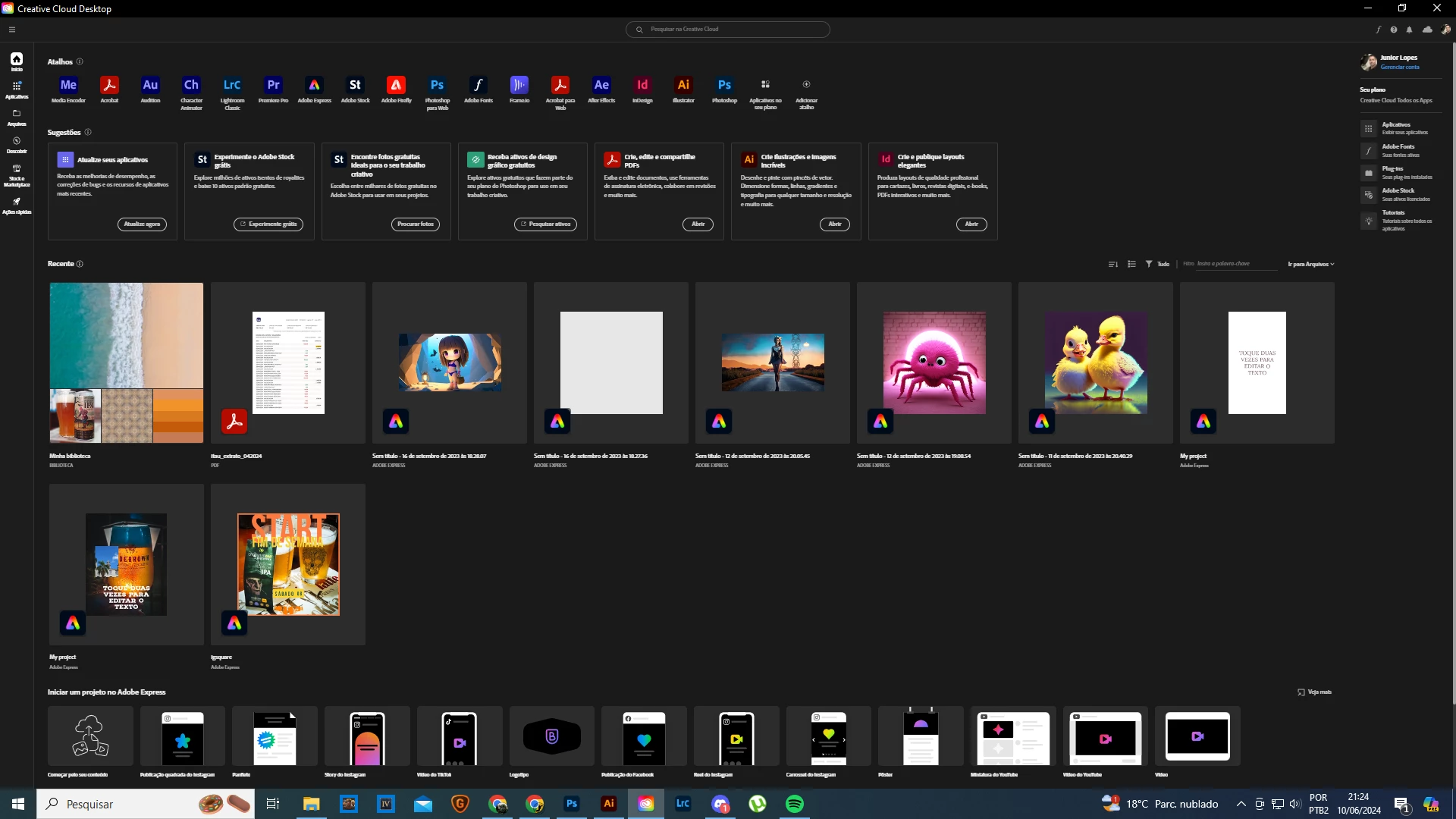Open Lightroom Classic shortcut
1456x819 pixels.
[x=232, y=85]
